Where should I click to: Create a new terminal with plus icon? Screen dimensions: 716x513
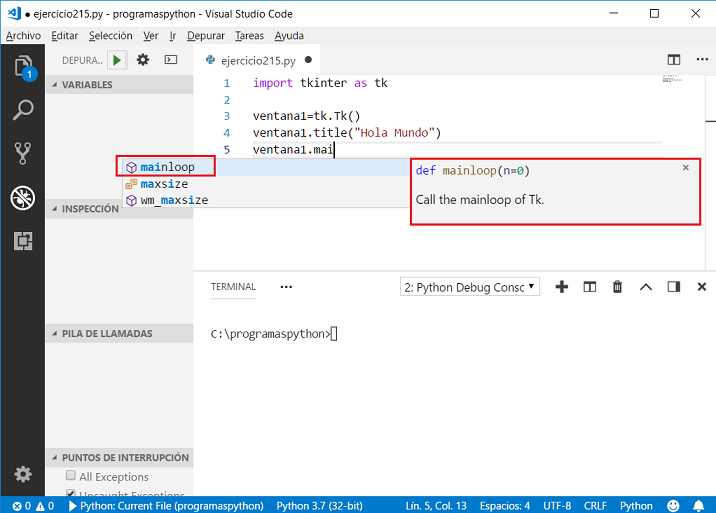coord(562,287)
